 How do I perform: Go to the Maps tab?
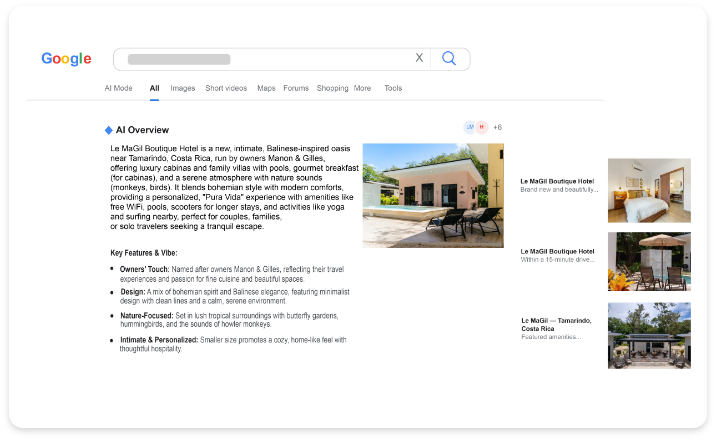pyautogui.click(x=266, y=88)
